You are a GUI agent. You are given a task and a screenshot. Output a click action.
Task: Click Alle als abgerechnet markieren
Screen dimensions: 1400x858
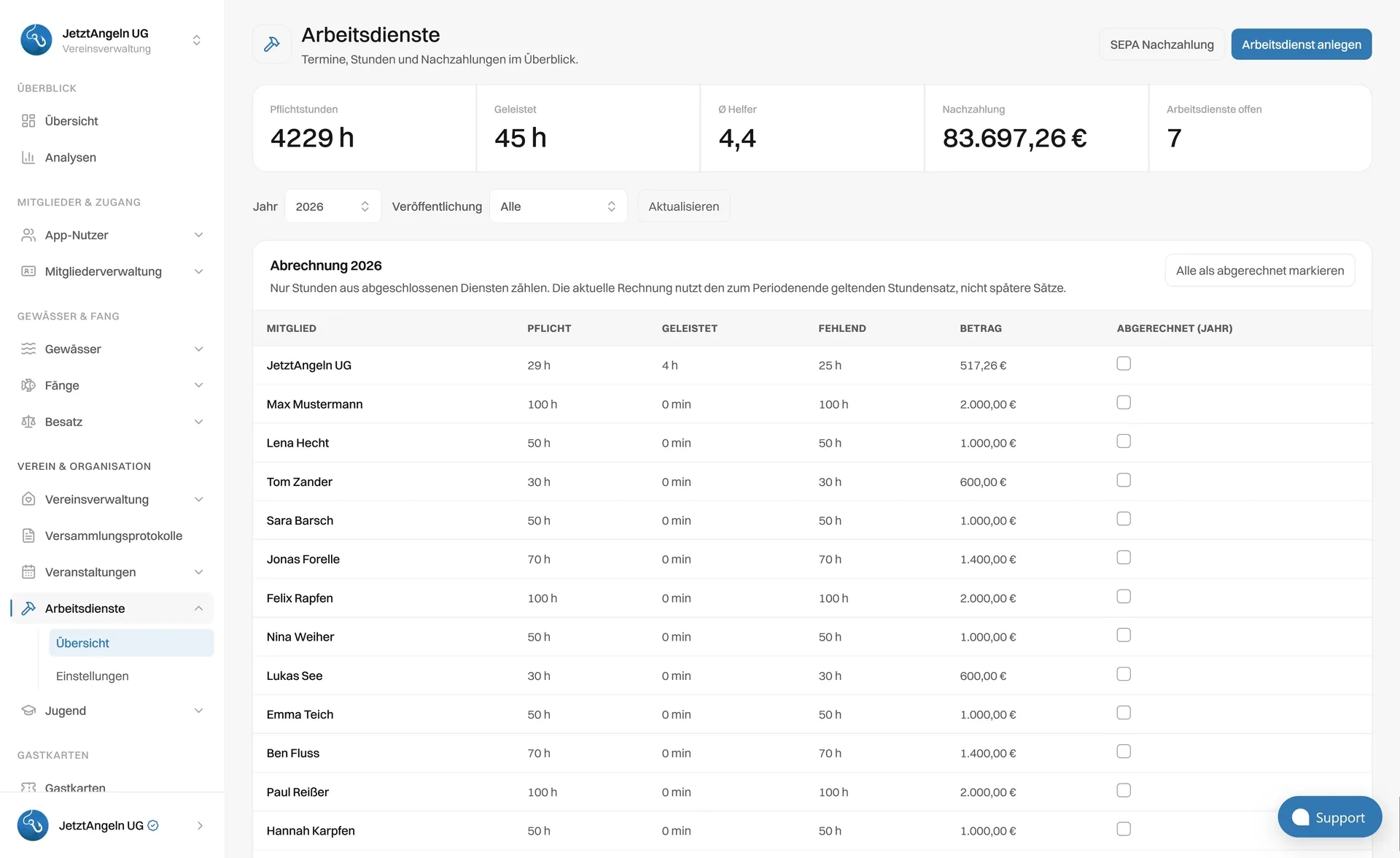[x=1260, y=271]
